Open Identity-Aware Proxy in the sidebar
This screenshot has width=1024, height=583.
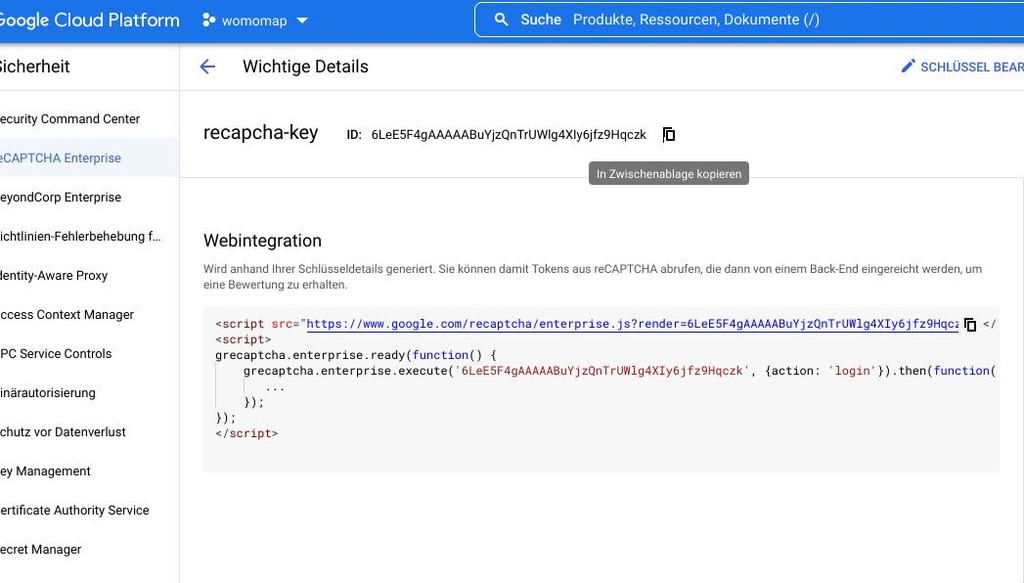(54, 276)
